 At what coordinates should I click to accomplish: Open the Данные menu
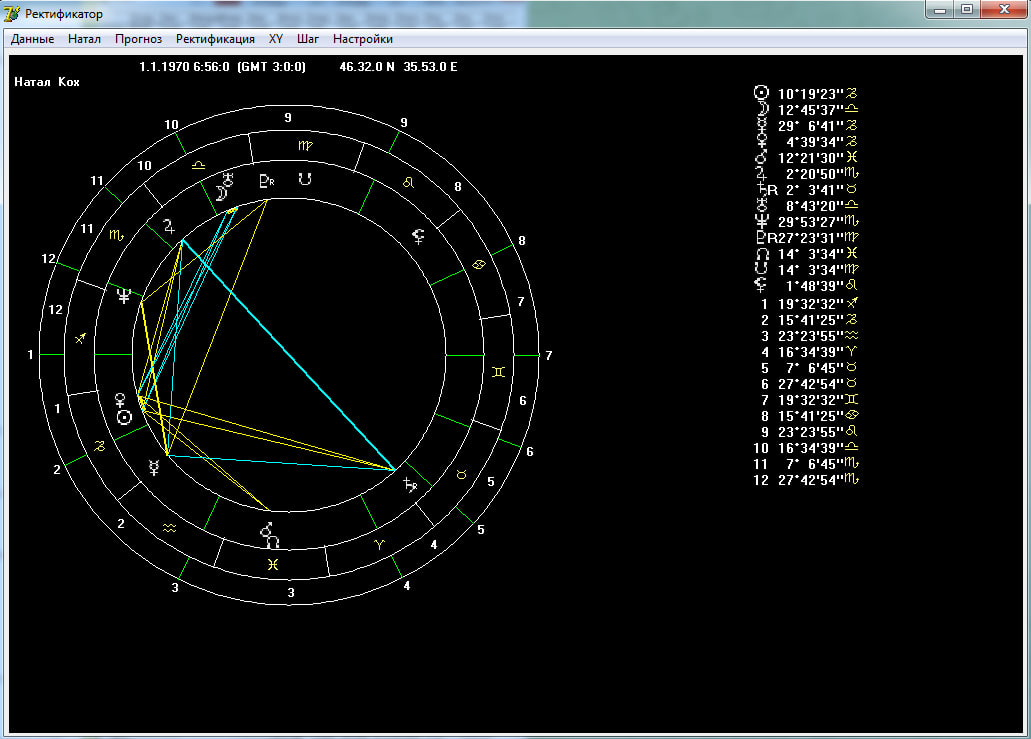coord(33,39)
